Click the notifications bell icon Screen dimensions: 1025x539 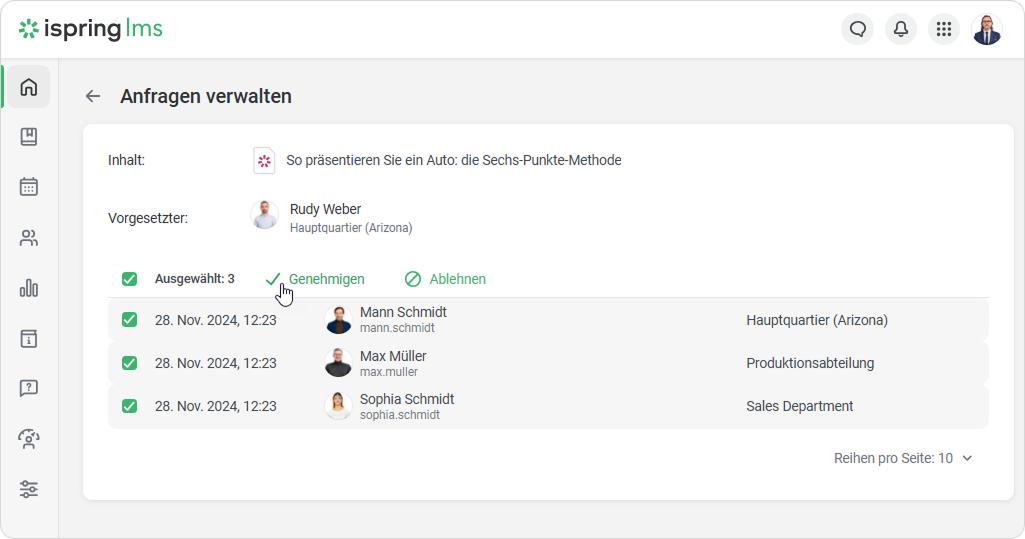pyautogui.click(x=900, y=29)
